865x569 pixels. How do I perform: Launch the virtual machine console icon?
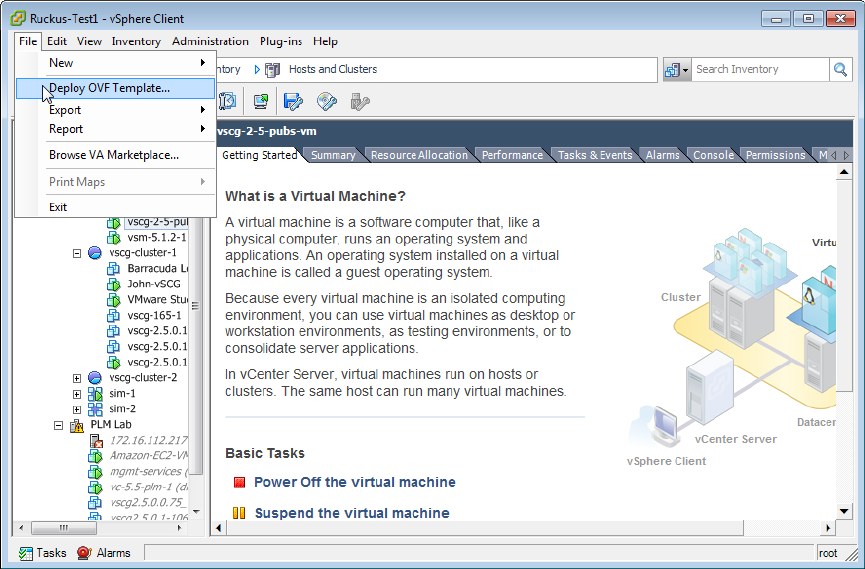[260, 102]
